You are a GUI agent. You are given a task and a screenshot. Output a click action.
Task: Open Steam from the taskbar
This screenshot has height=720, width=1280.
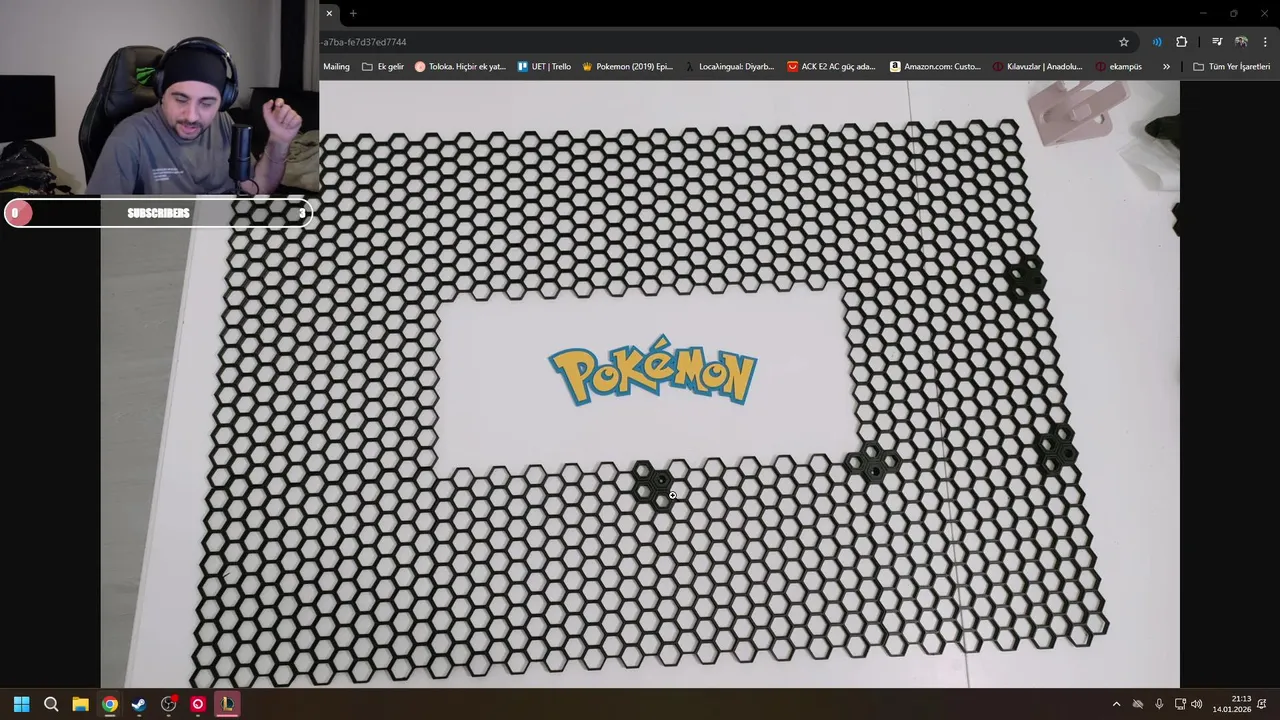click(139, 704)
